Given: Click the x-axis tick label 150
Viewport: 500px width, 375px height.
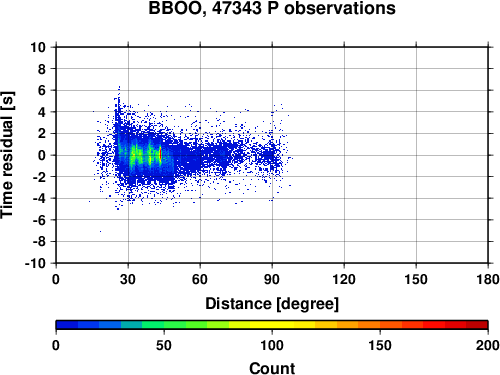Looking at the screenshot, I should [x=416, y=279].
